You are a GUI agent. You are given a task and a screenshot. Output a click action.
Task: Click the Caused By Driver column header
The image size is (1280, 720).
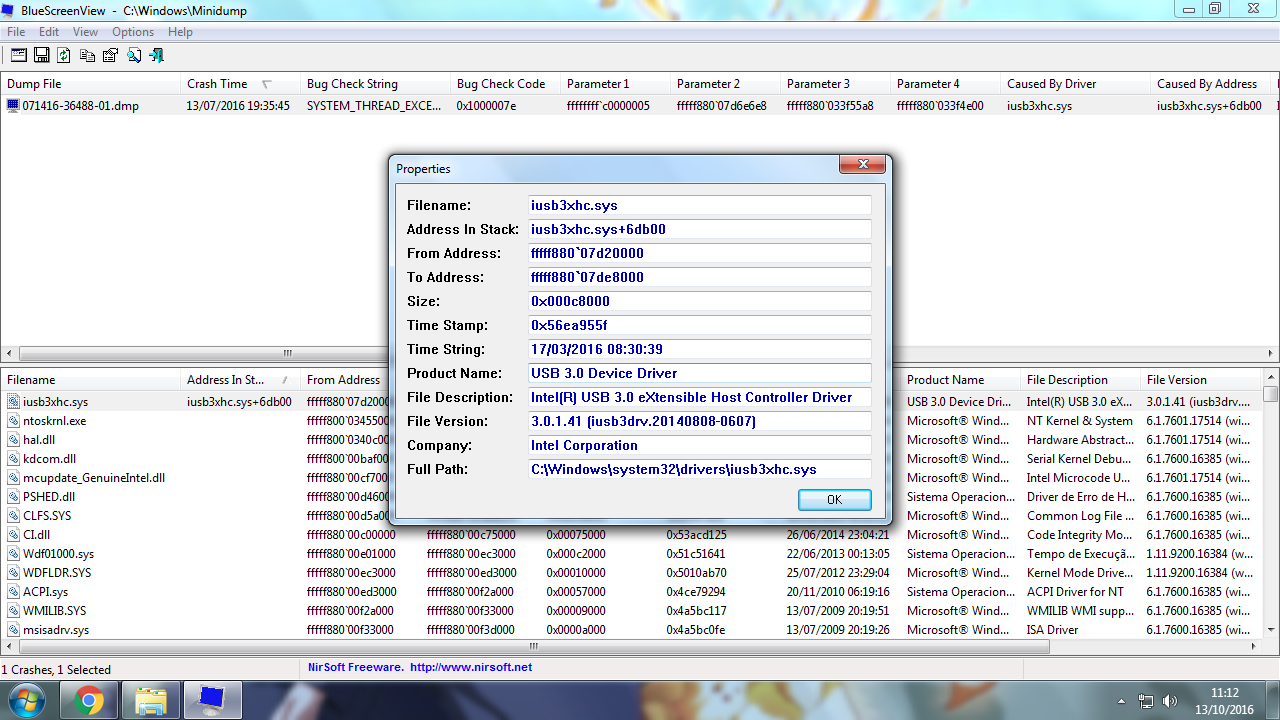[x=1075, y=84]
